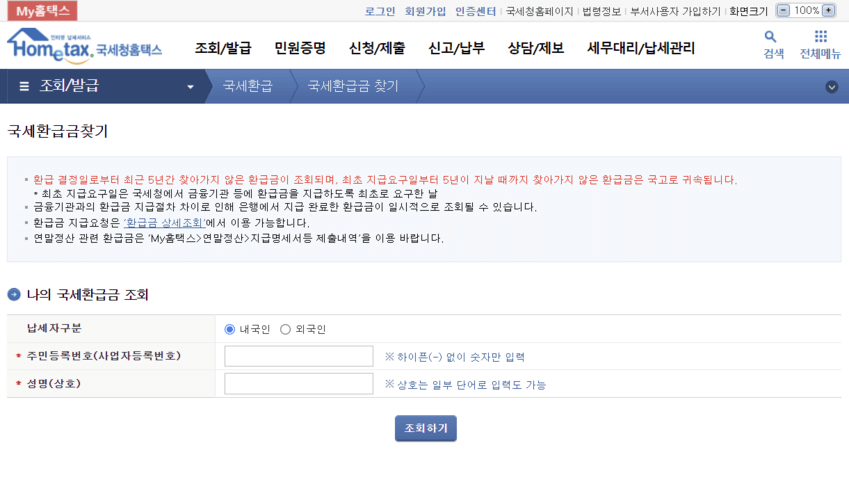Screen dimensions: 849x489
Task: Open the 인증센터 link
Action: pyautogui.click(x=475, y=11)
